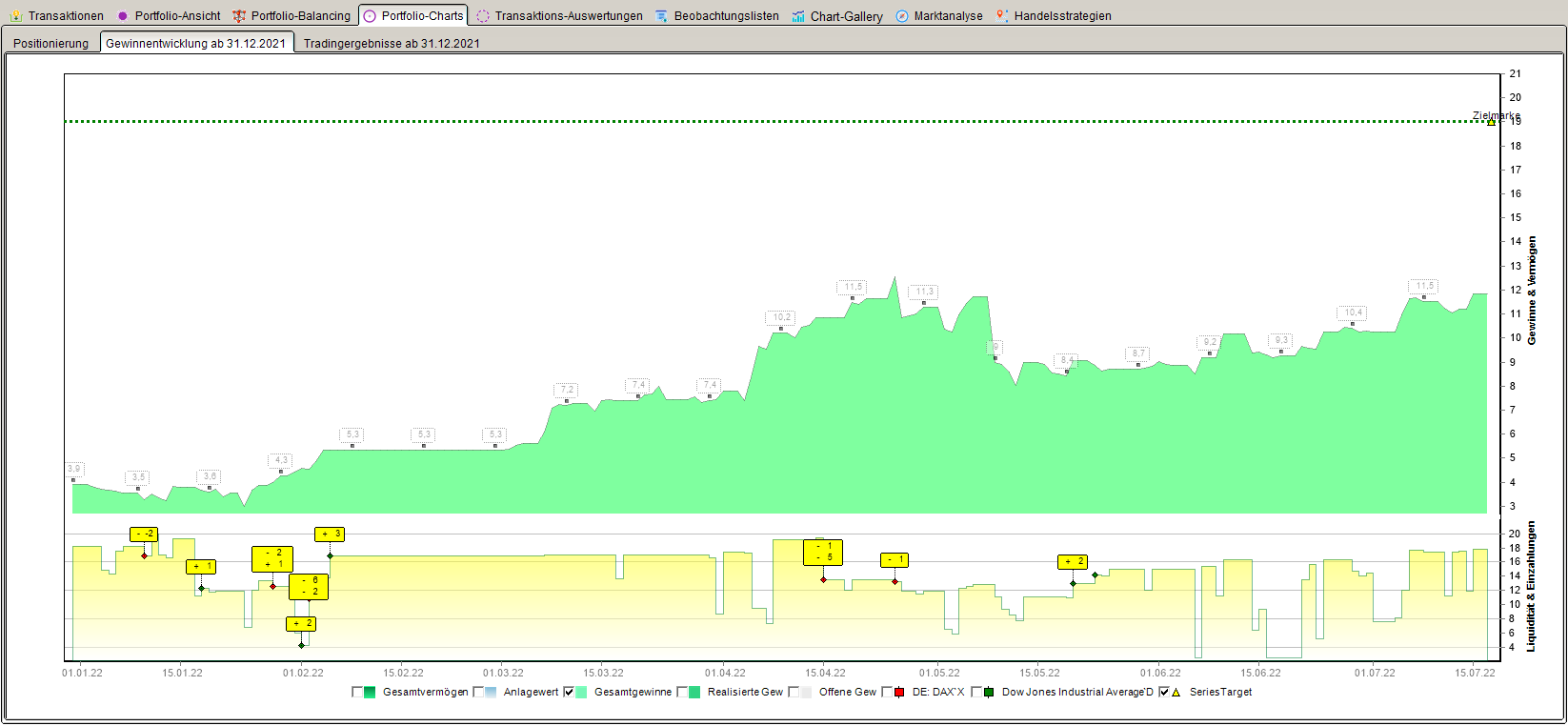Enable the Offene Gew checkbox

click(x=794, y=693)
